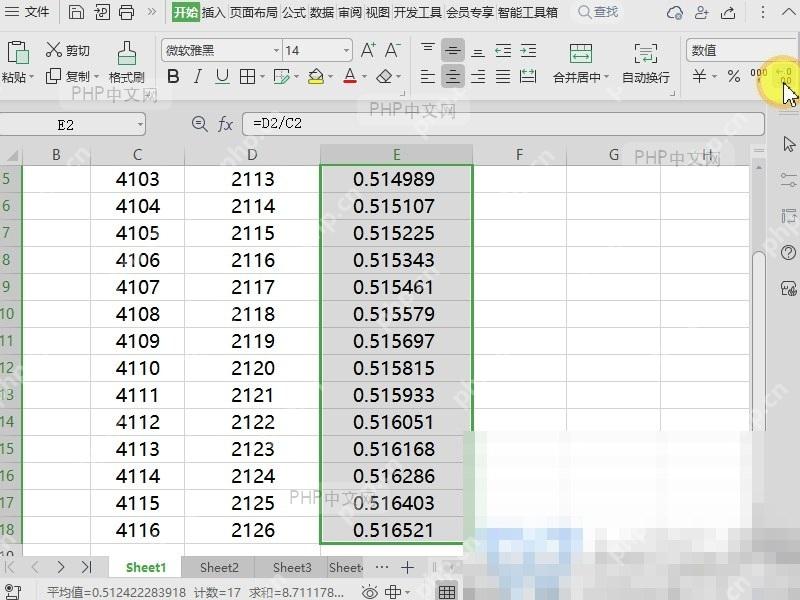The image size is (800, 600).
Task: Increase font size with large A
Action: coord(368,50)
